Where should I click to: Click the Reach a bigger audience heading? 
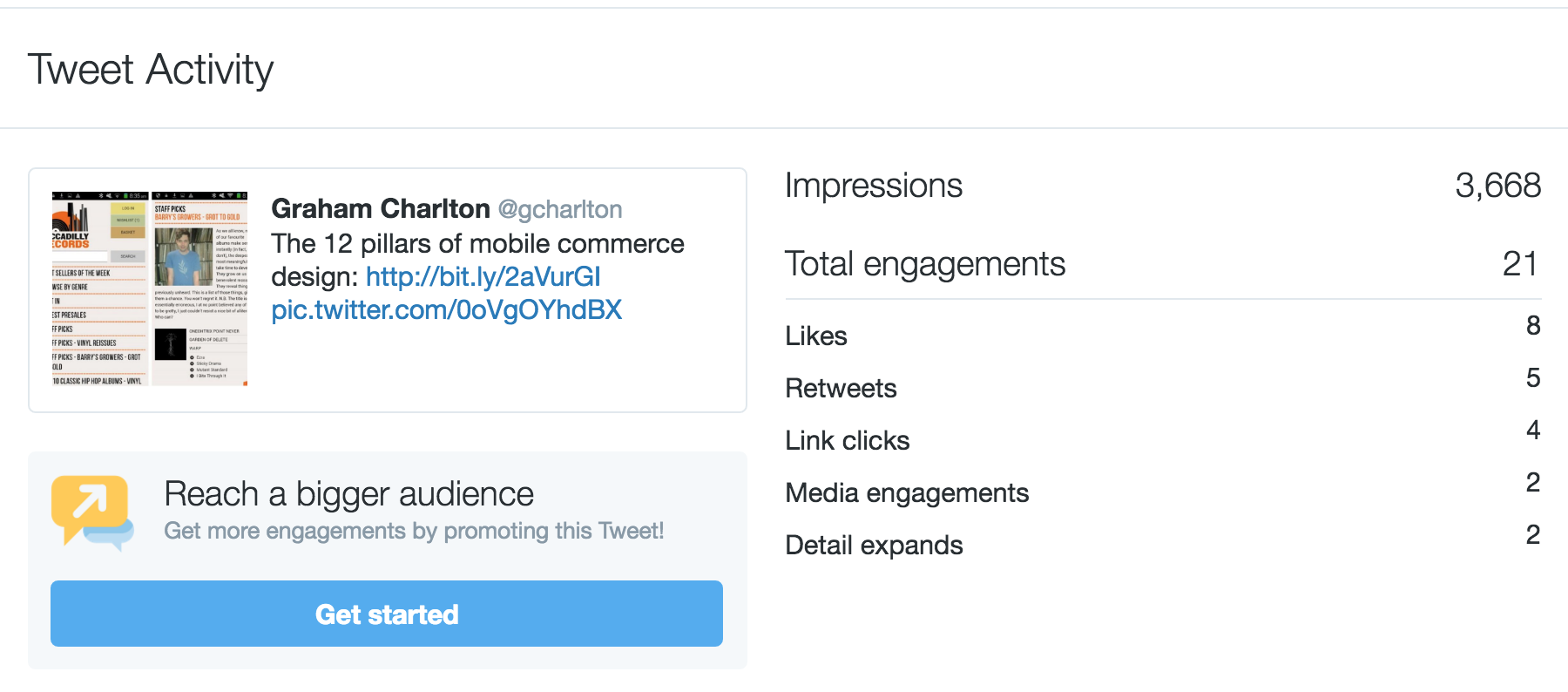[x=348, y=494]
